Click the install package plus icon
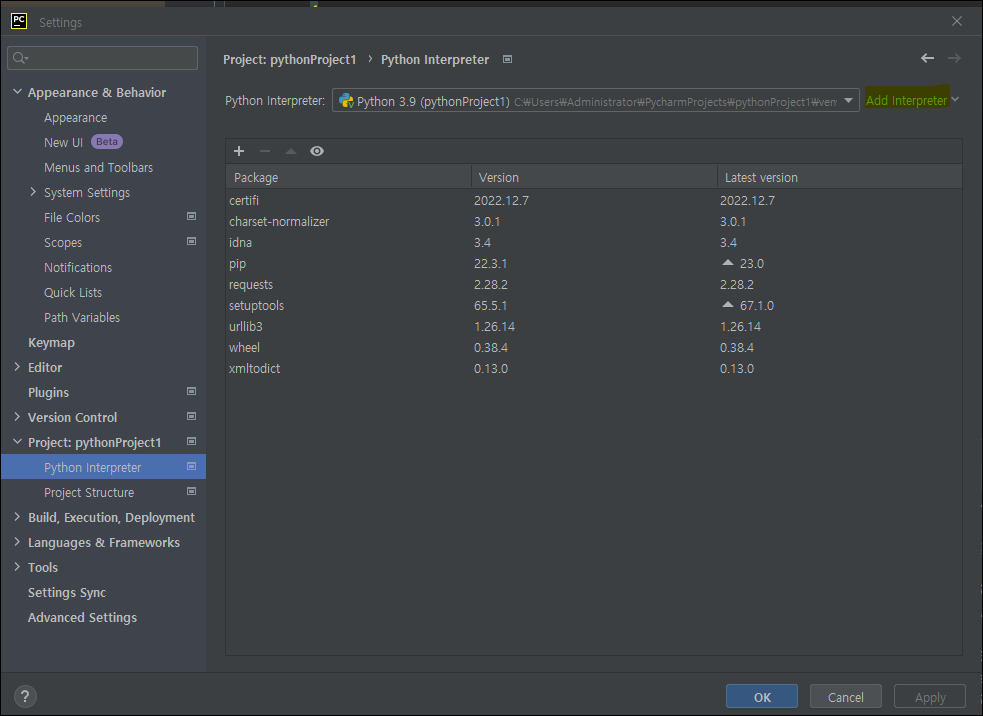The width and height of the screenshot is (983, 716). [239, 151]
